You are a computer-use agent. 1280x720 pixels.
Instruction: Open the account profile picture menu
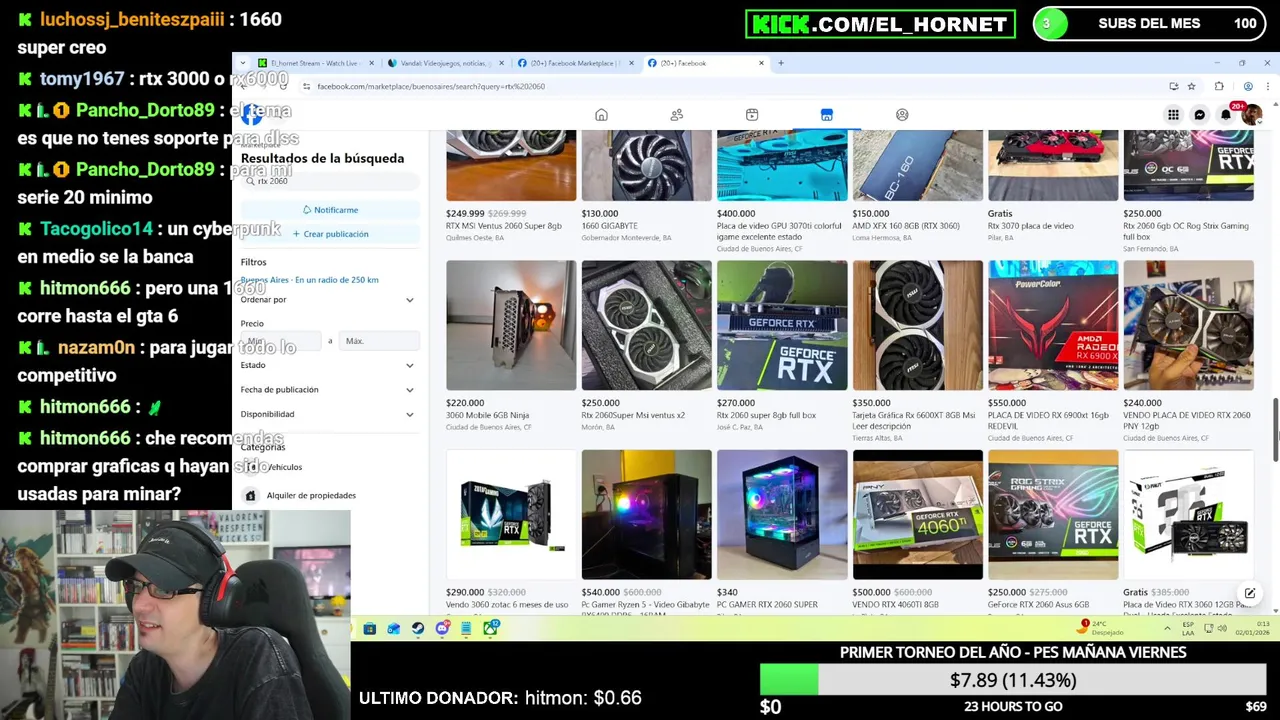(1251, 115)
